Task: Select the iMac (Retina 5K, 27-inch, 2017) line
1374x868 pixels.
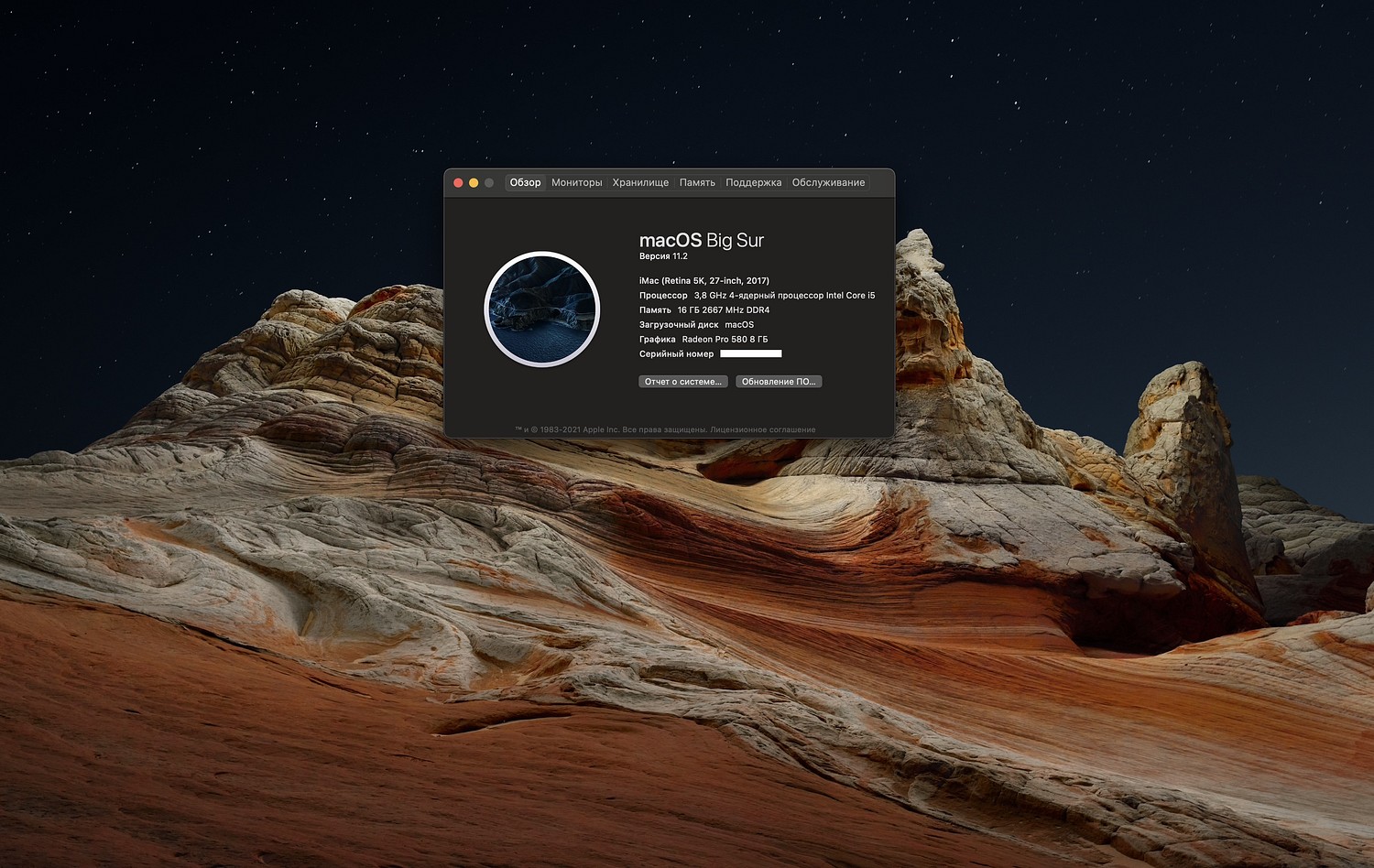Action: pyautogui.click(x=704, y=281)
